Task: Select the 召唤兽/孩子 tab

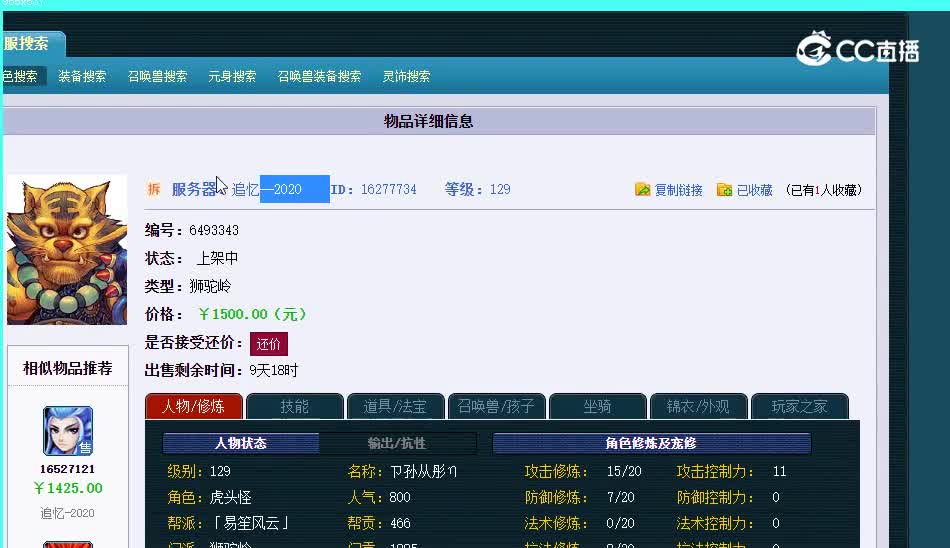Action: coord(497,406)
